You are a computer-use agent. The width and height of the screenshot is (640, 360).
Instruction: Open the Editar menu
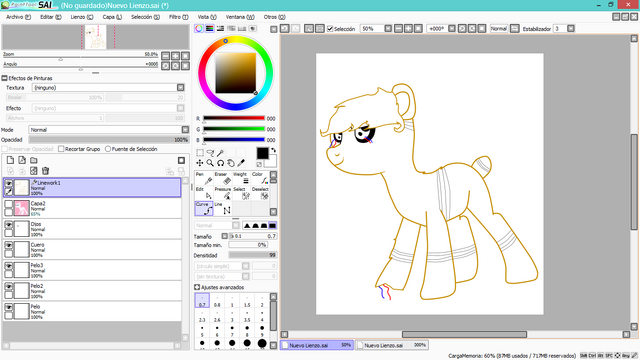[51, 17]
